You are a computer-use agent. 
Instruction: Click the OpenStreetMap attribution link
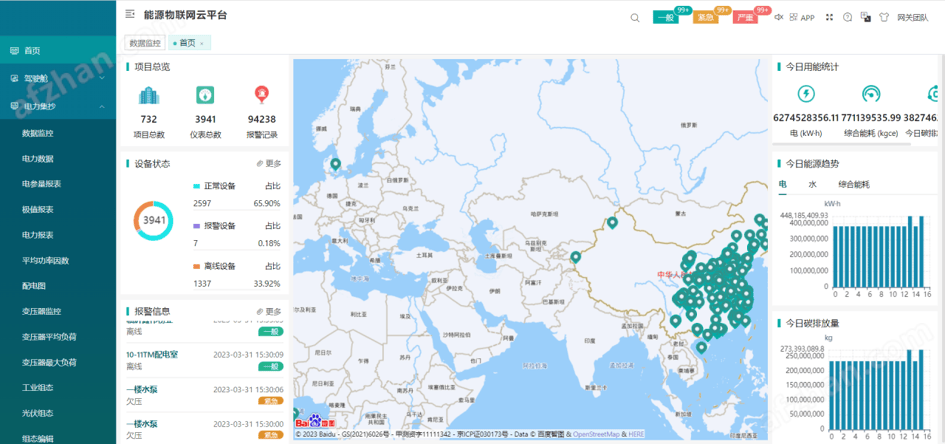[x=595, y=434]
